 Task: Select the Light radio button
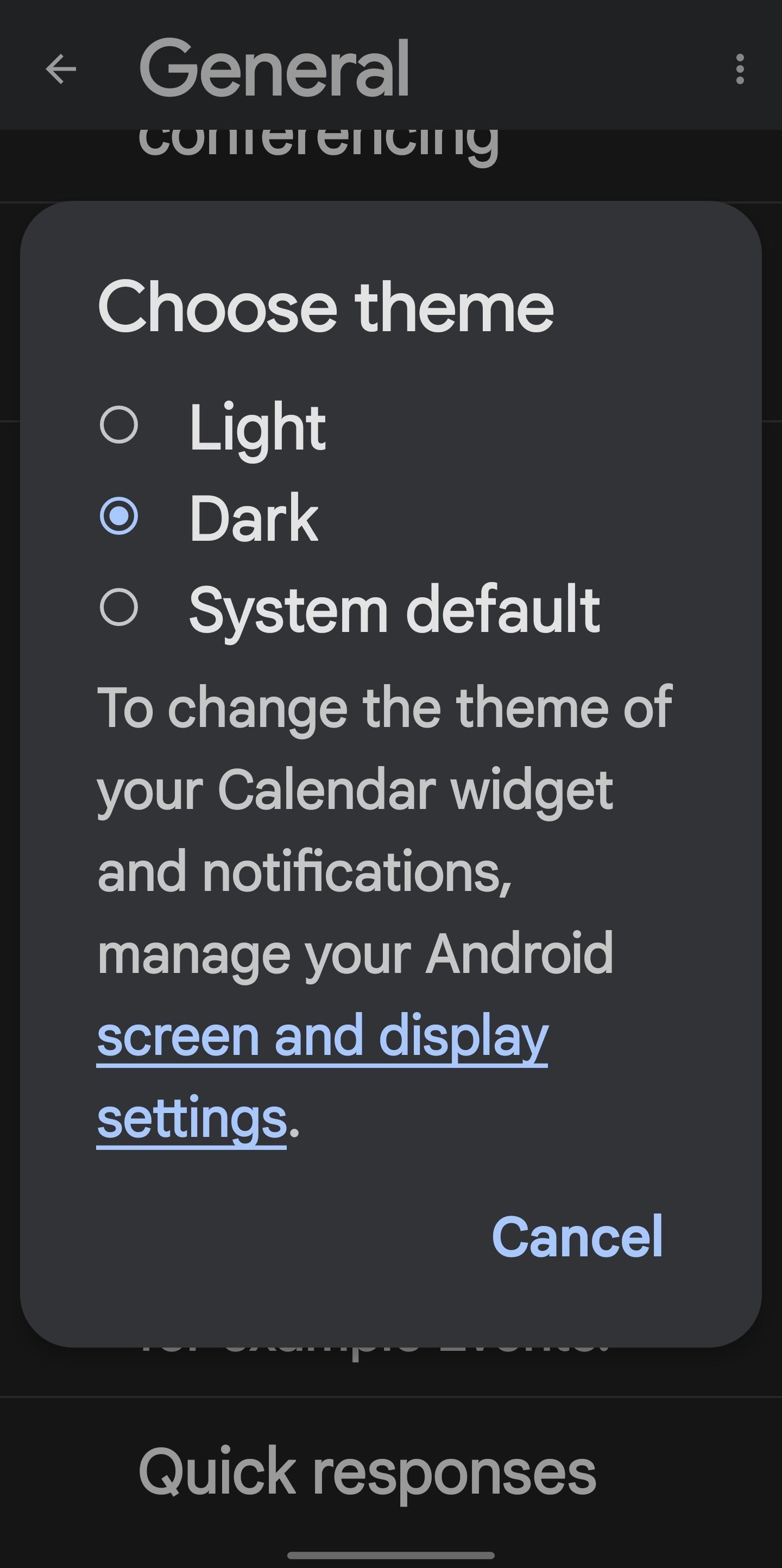[x=119, y=425]
